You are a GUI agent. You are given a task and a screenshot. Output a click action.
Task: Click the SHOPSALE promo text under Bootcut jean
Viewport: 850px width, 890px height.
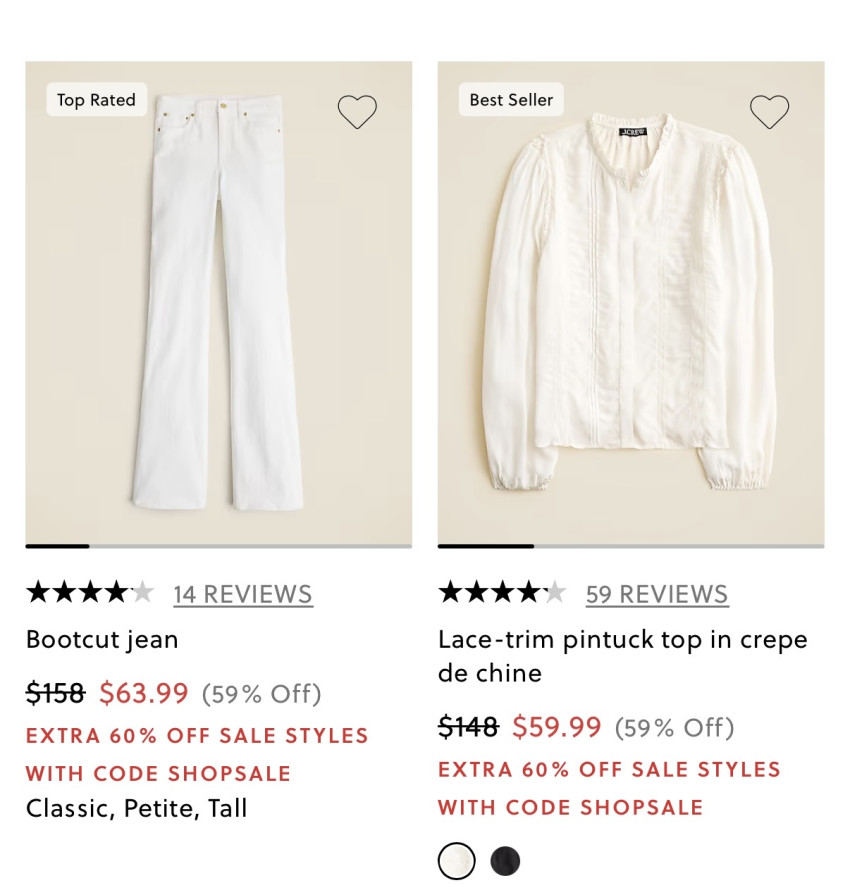point(197,754)
